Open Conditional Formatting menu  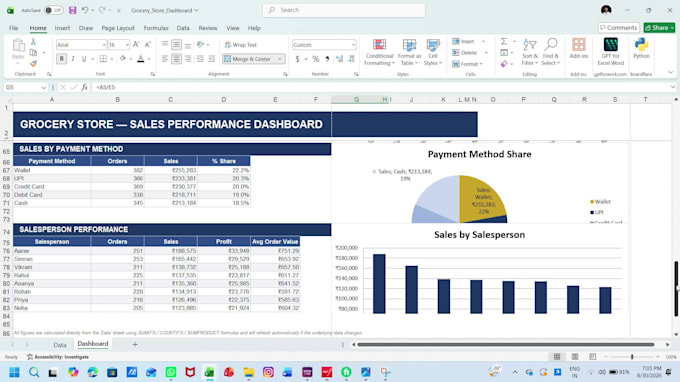pos(379,52)
